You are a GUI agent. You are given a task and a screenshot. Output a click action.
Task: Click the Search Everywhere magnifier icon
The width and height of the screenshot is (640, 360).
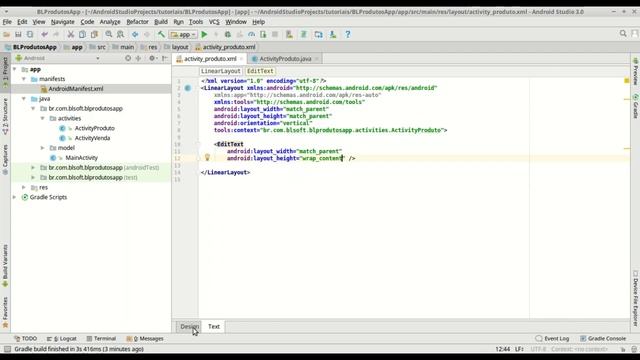[623, 34]
